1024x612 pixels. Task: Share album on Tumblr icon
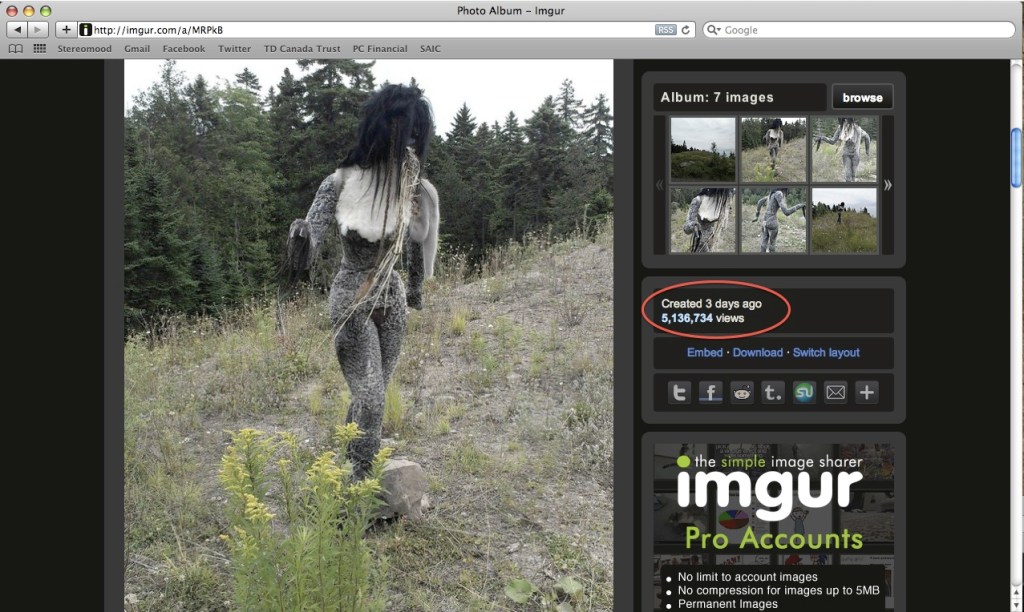tap(773, 393)
